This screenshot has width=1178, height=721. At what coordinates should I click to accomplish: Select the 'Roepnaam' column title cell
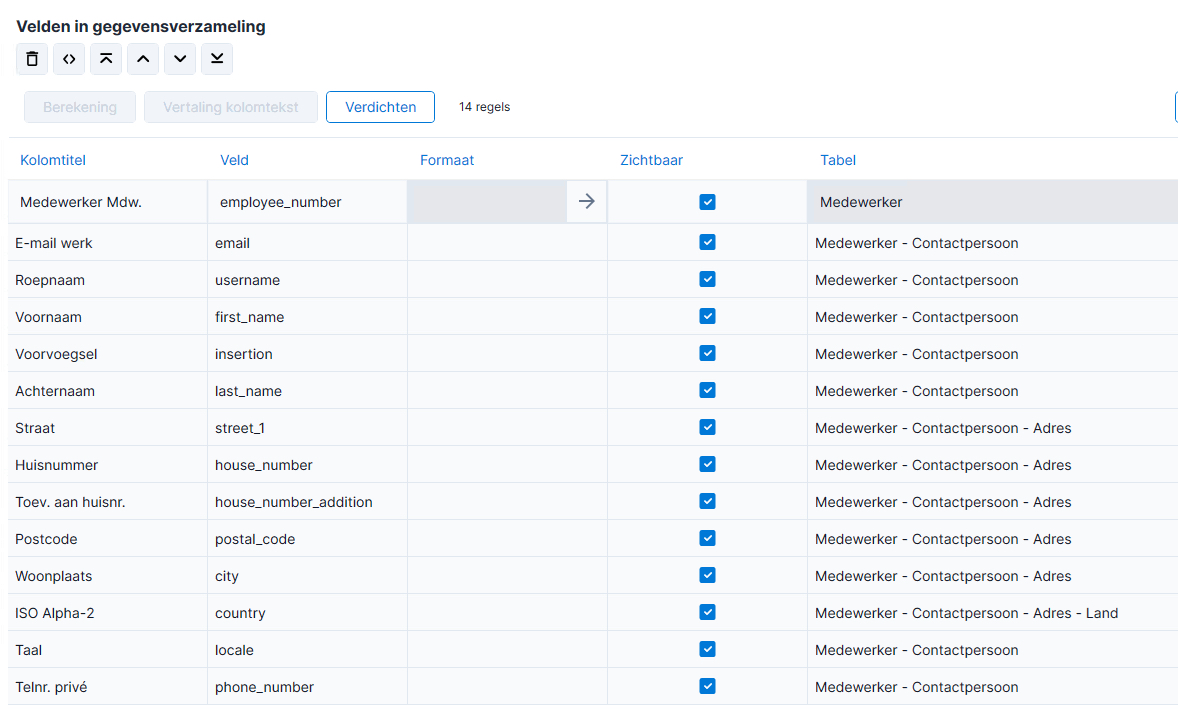point(107,280)
